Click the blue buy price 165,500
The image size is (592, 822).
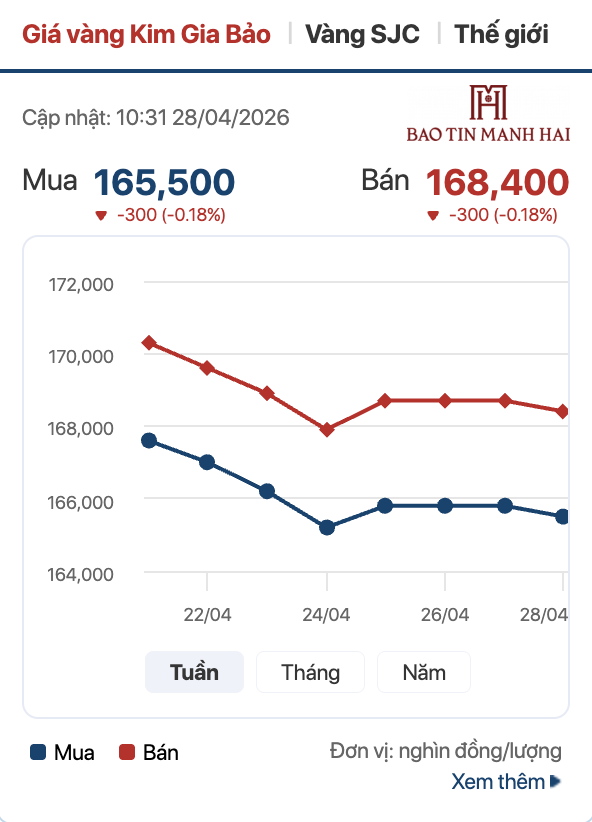(x=165, y=182)
